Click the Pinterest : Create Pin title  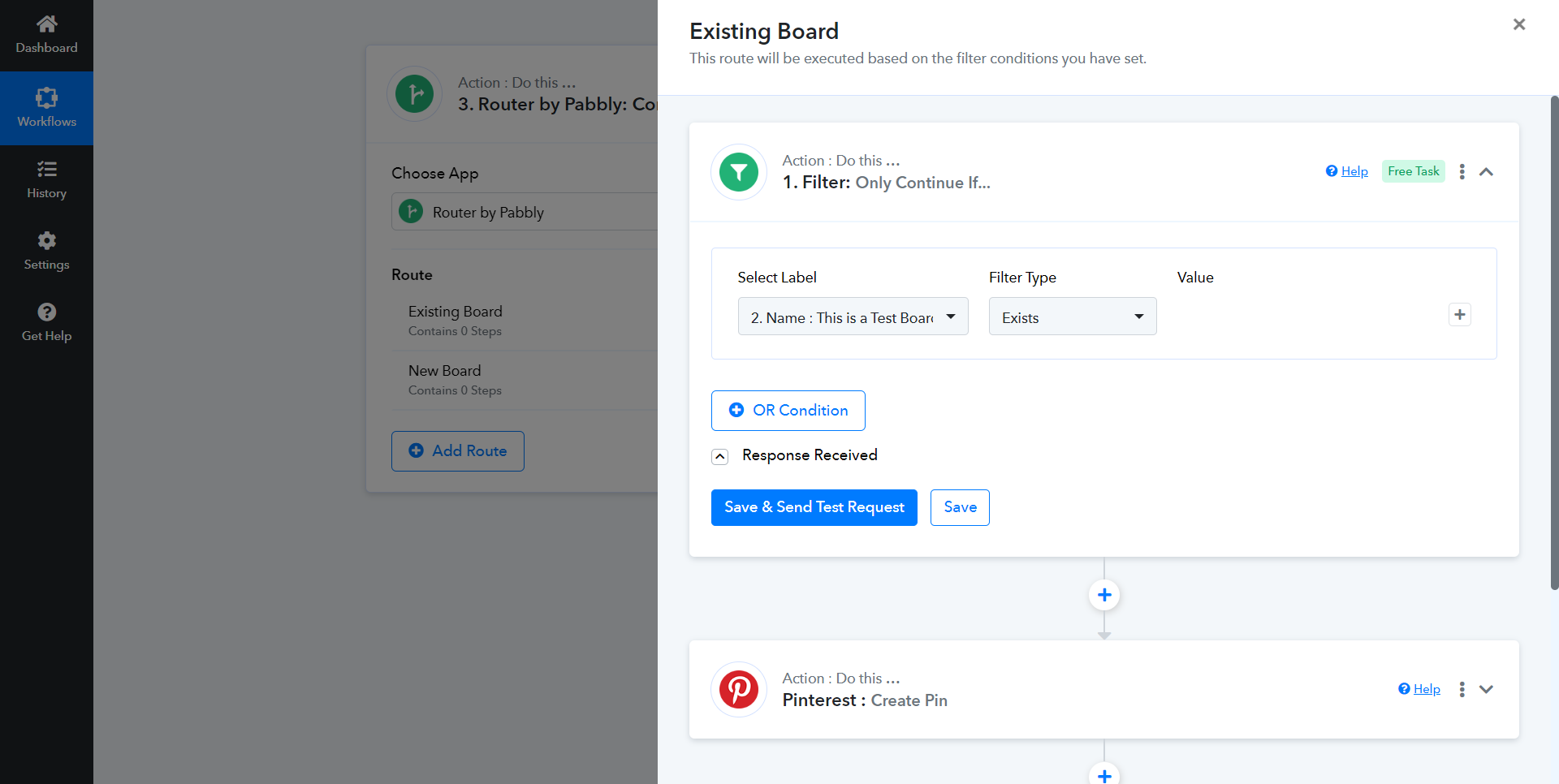click(865, 700)
